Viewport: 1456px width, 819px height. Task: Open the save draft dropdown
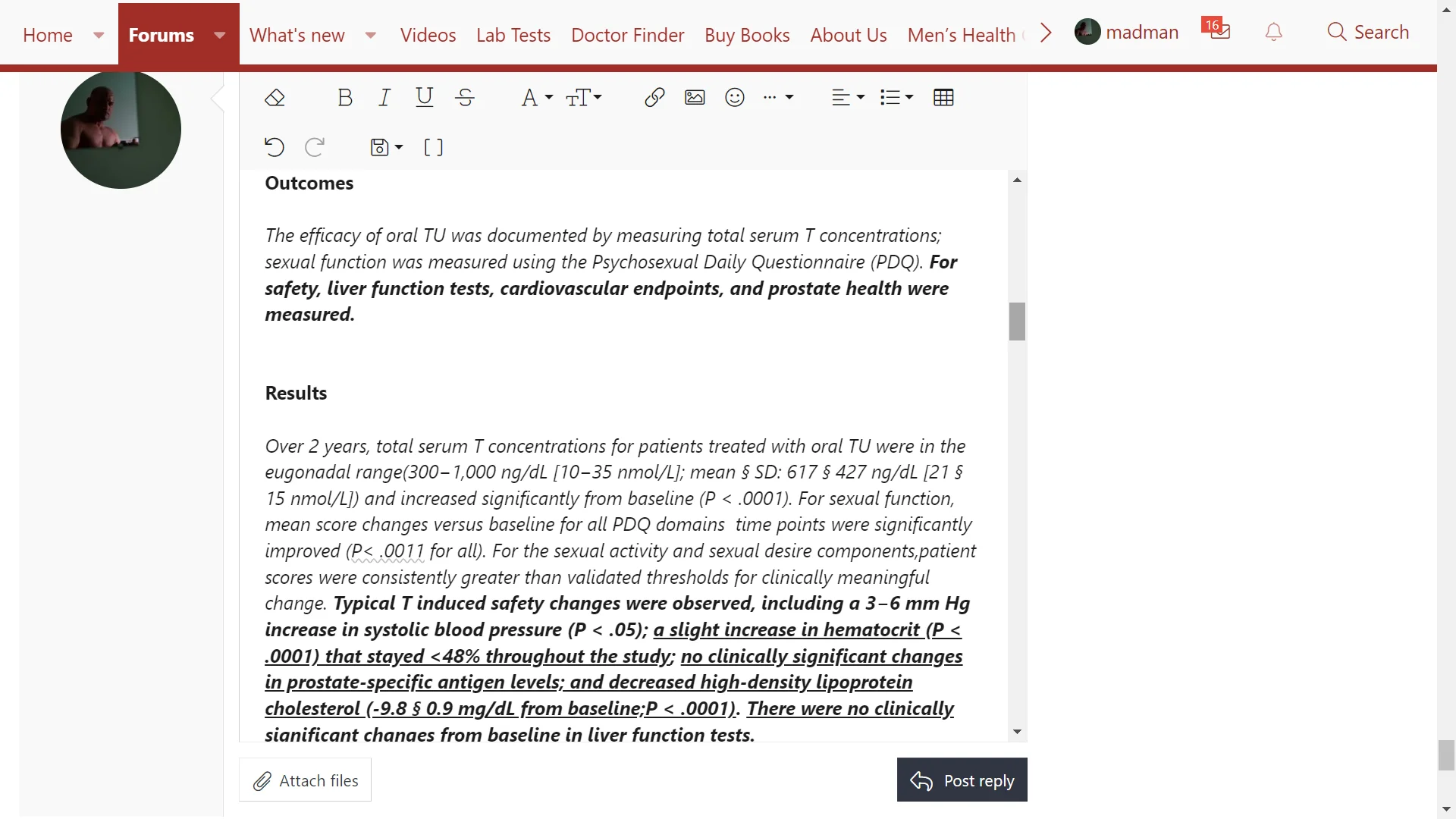pyautogui.click(x=386, y=147)
